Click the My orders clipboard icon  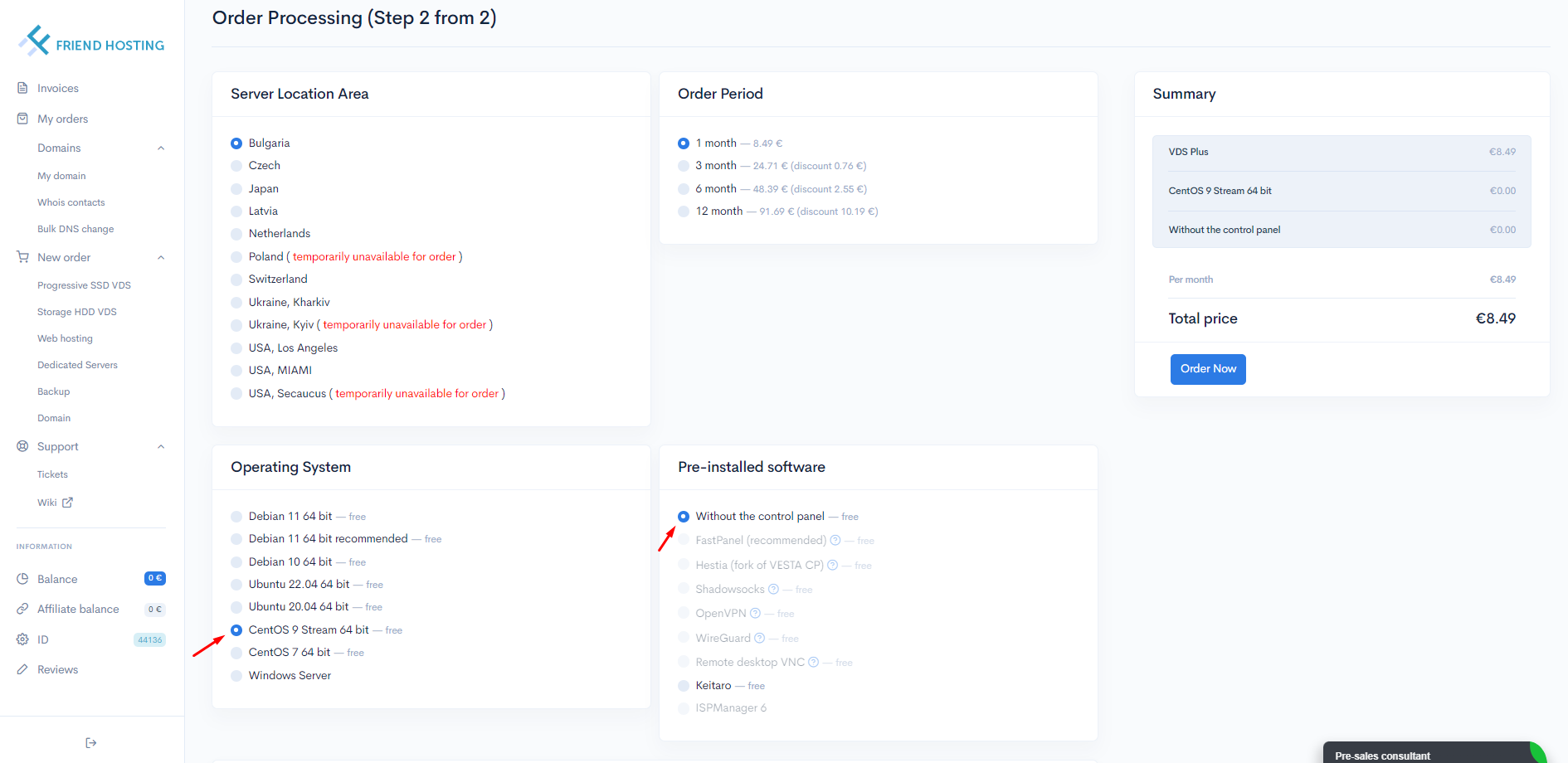(22, 119)
